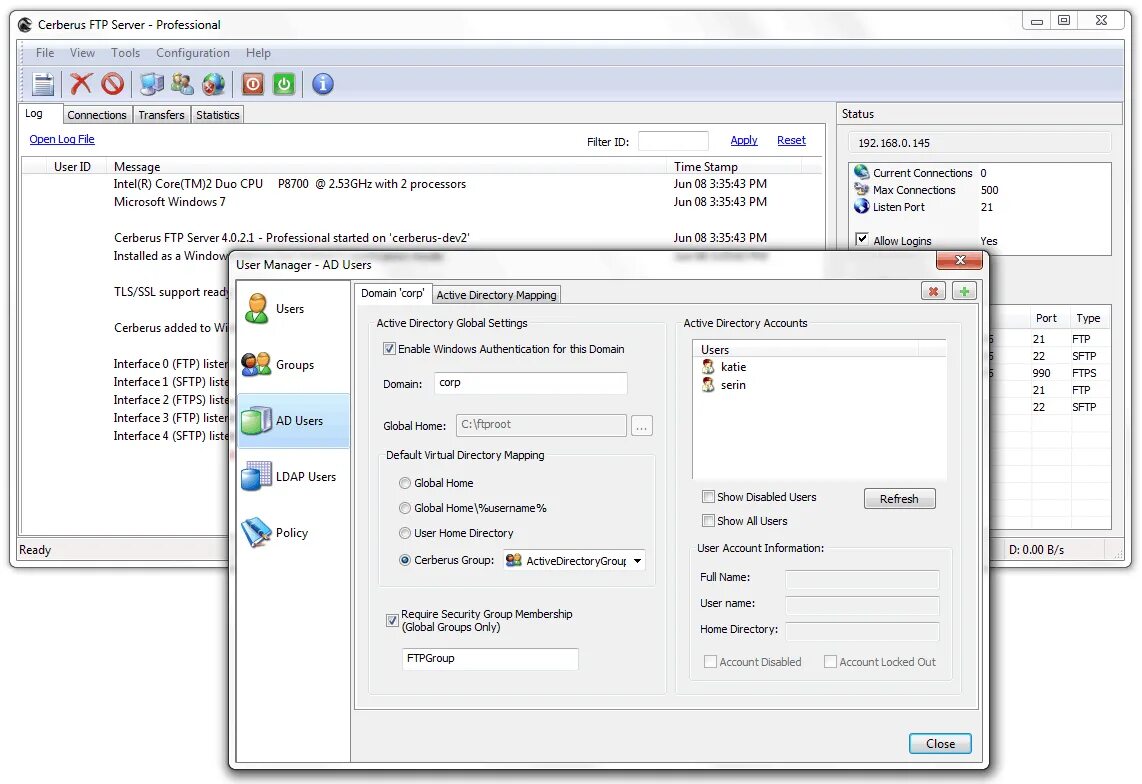The height and width of the screenshot is (784, 1142).
Task: Click the red stop server power icon
Action: pos(253,85)
